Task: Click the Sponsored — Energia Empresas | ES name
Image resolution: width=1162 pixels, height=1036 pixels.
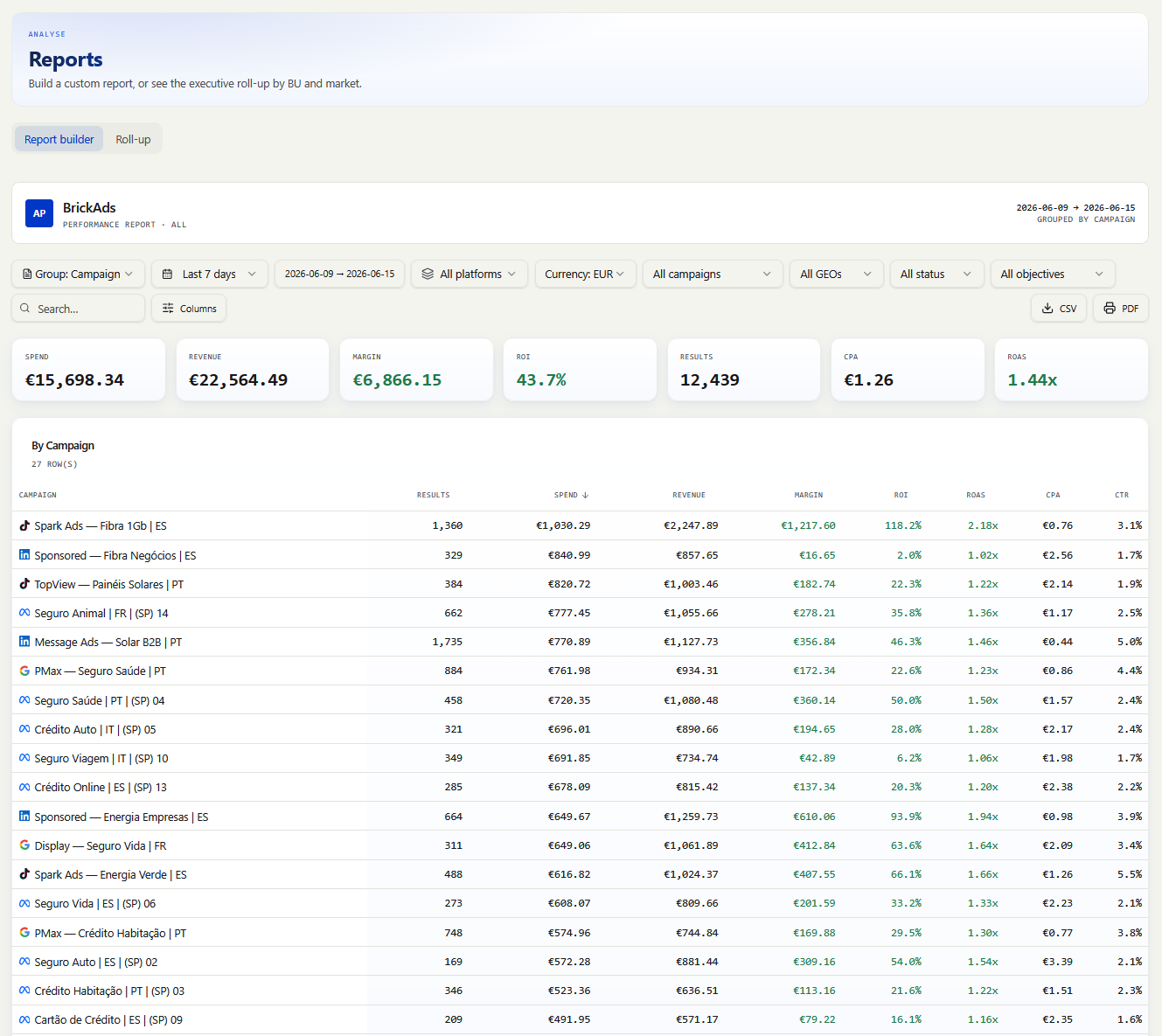Action: point(122,817)
